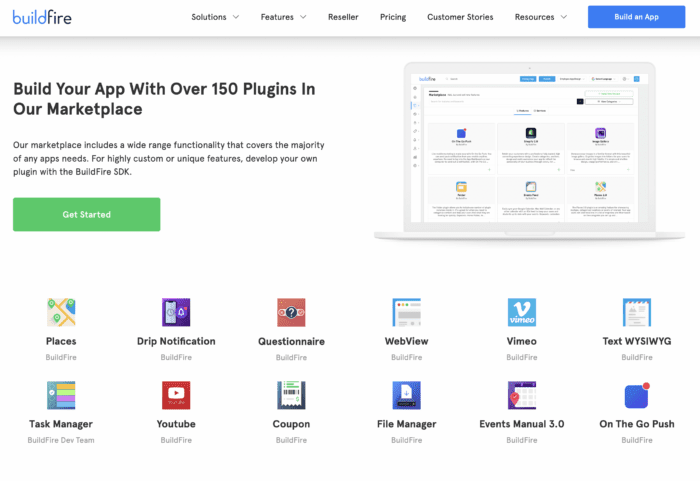Image resolution: width=700 pixels, height=481 pixels.
Task: Open the Youtube title link
Action: pyautogui.click(x=176, y=424)
